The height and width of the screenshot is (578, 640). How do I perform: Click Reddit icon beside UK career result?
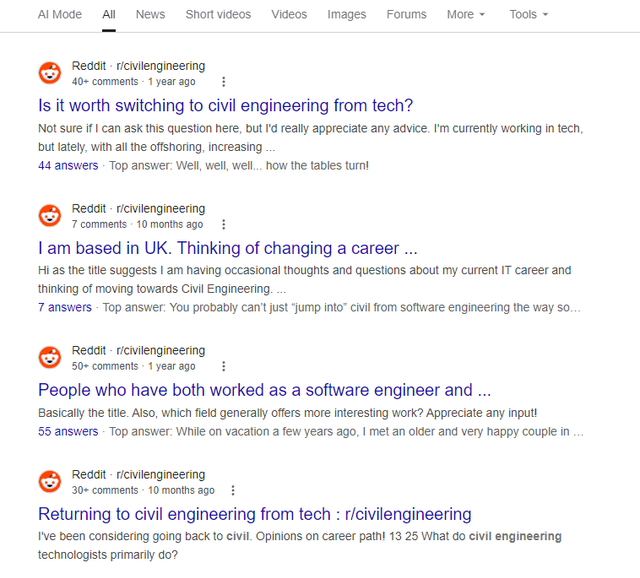[50, 216]
